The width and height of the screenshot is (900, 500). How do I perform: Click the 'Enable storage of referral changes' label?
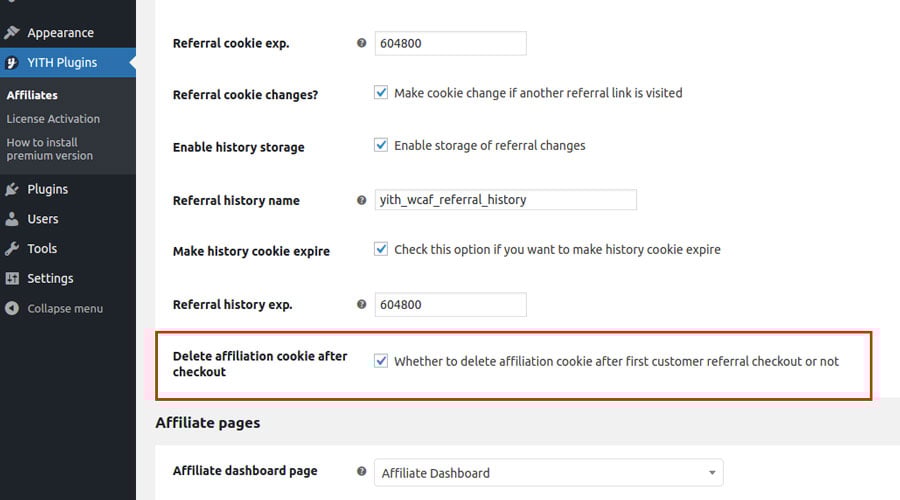pos(490,146)
